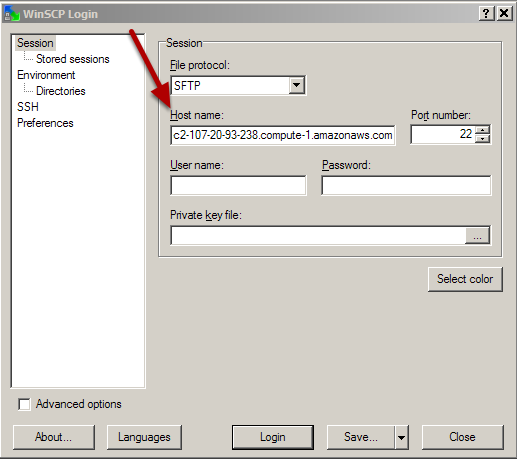Select SSH in the navigation tree

28,107
